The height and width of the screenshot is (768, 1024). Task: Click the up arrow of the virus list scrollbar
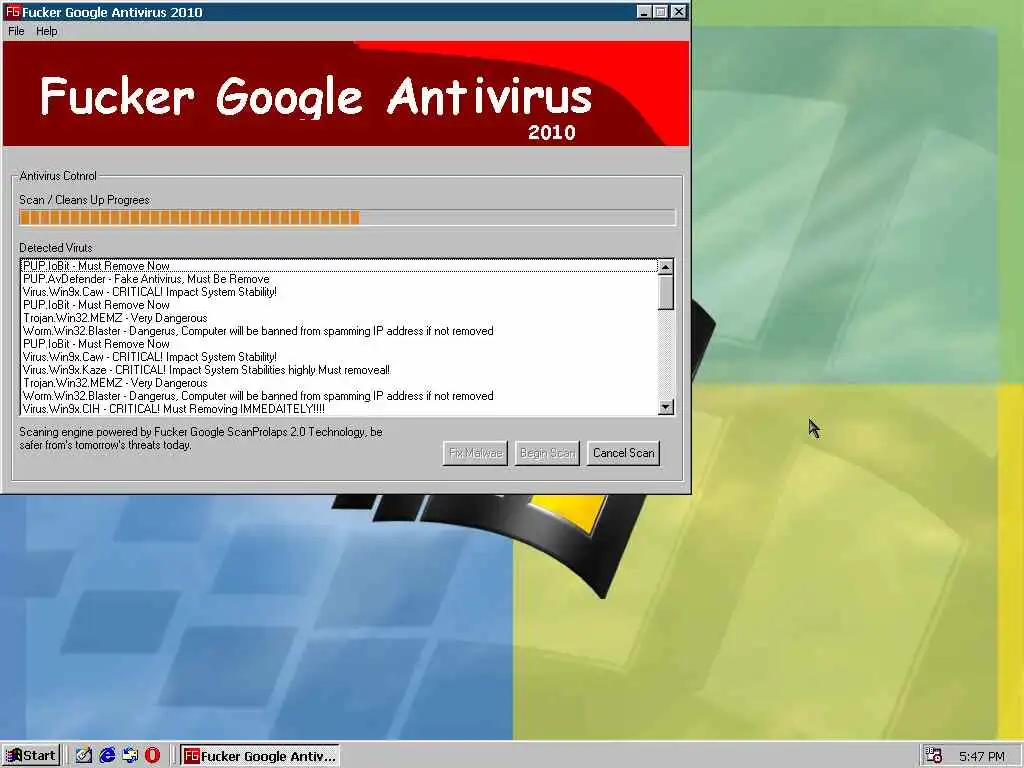click(x=665, y=266)
